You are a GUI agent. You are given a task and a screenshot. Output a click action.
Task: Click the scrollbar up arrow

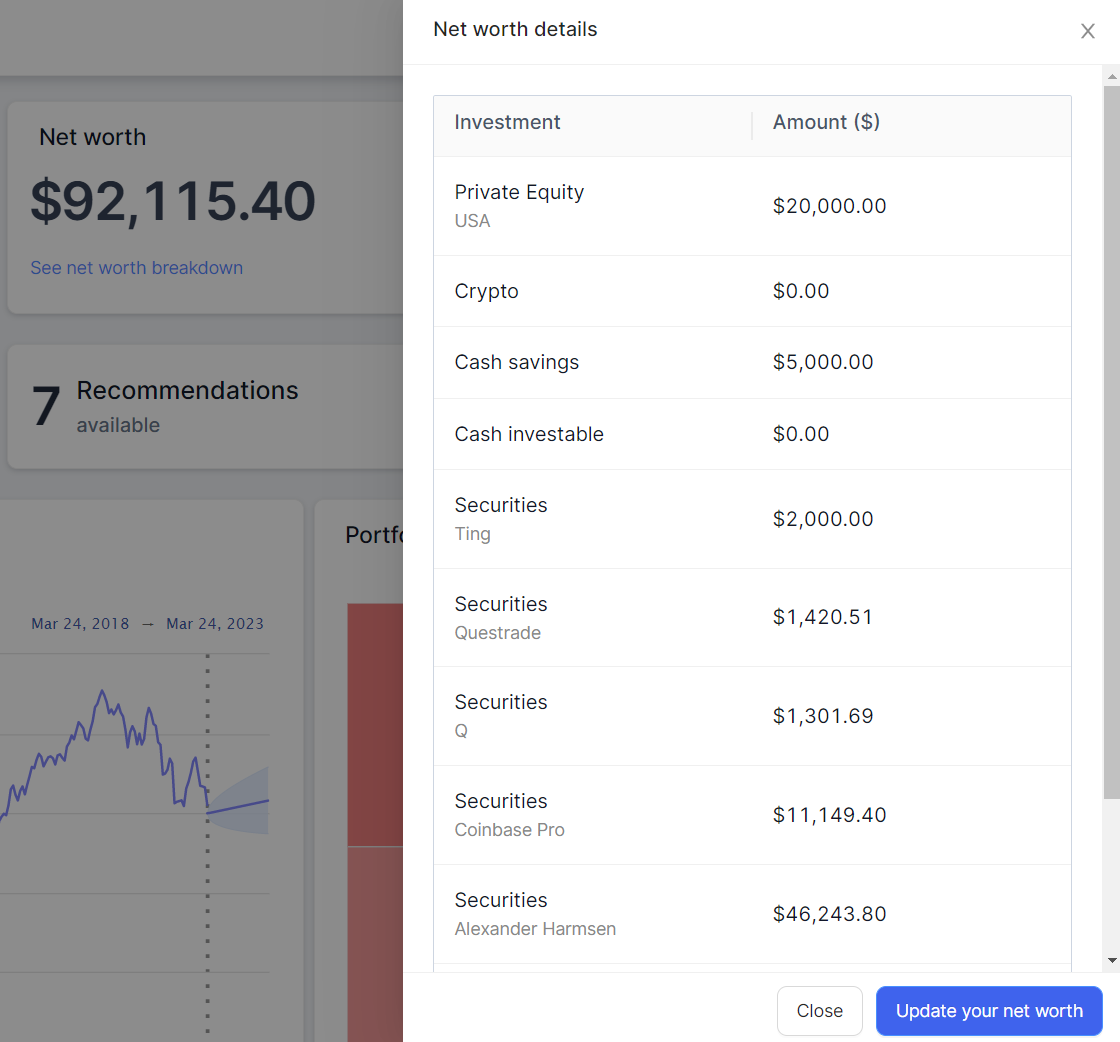1112,76
